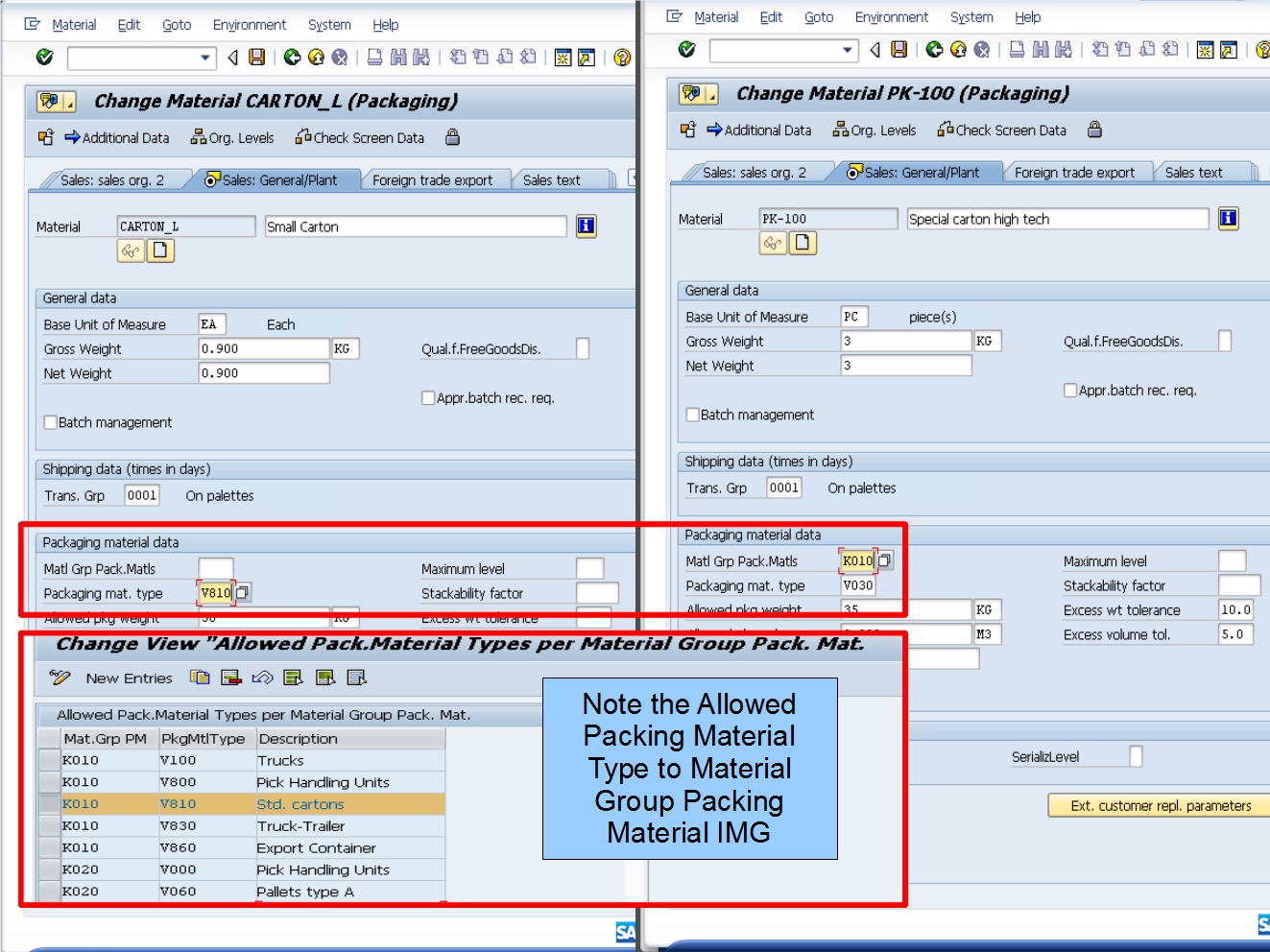Click the Gross Weight field showing 0.900

(x=264, y=348)
